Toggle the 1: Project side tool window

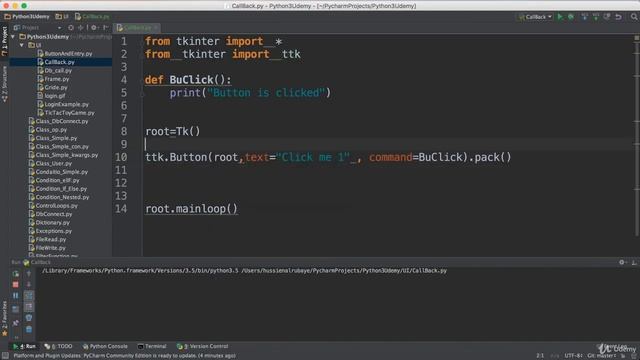[4, 41]
